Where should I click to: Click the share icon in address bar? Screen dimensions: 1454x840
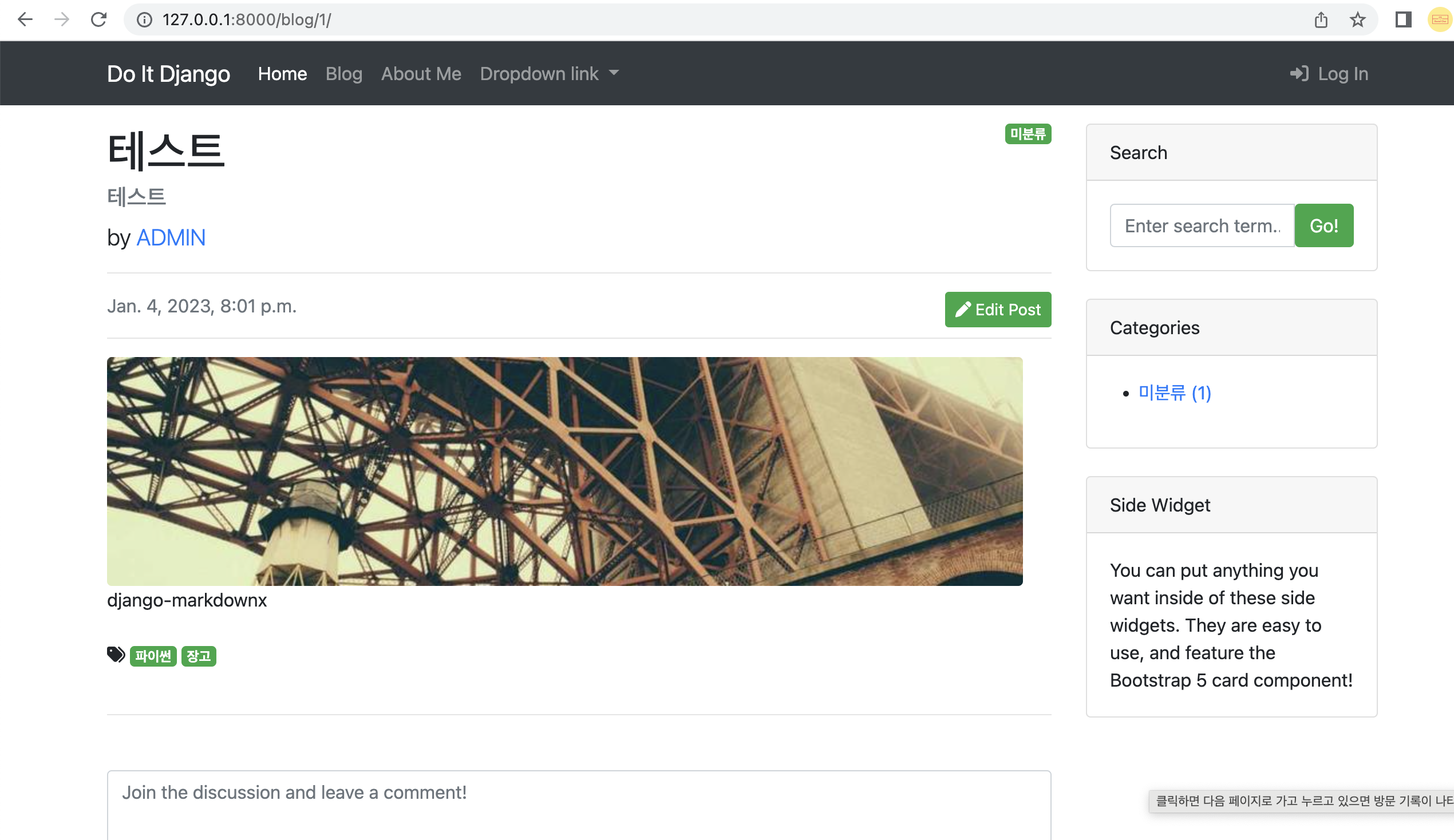[1321, 19]
